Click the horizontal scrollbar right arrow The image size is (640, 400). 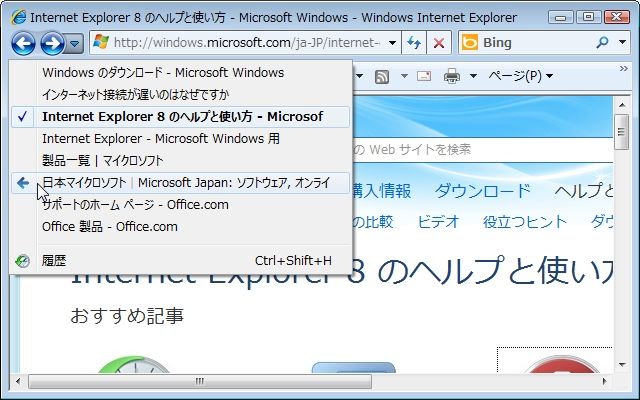tap(605, 382)
